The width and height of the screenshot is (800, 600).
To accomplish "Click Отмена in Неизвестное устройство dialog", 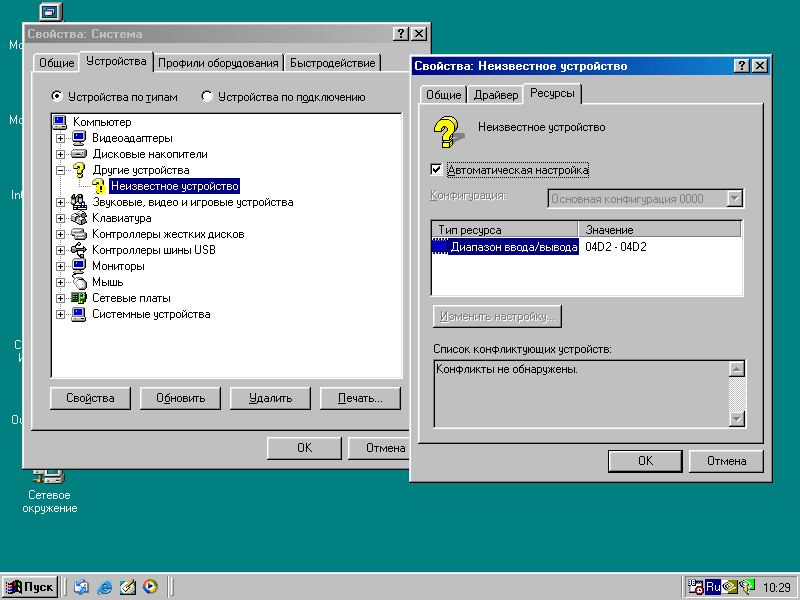I will tap(726, 461).
